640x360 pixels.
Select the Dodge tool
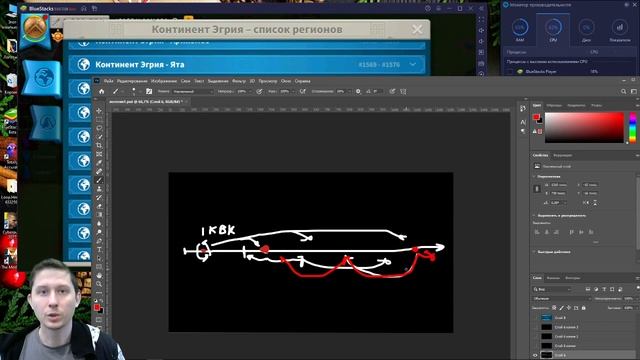pyautogui.click(x=99, y=232)
